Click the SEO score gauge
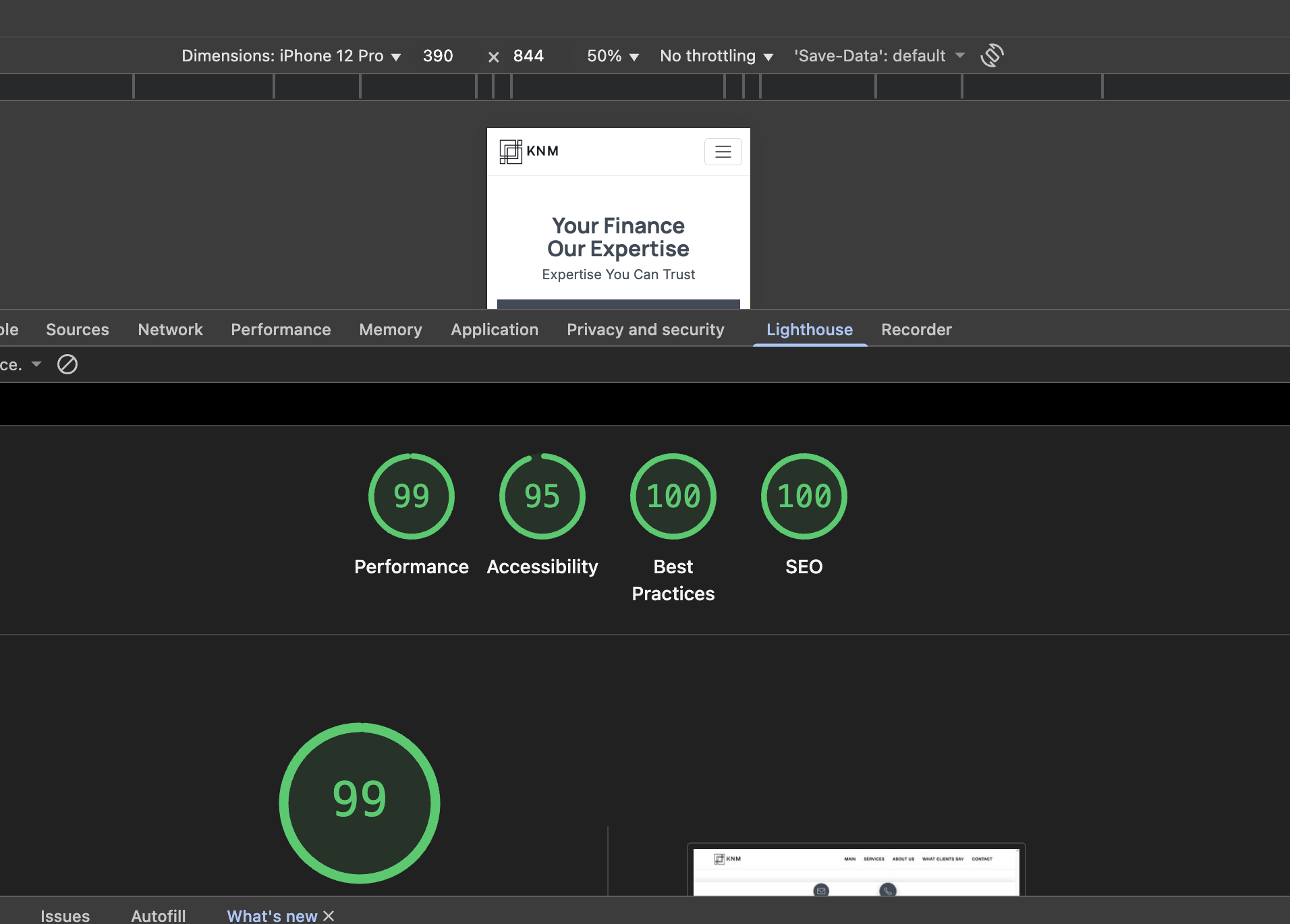1290x924 pixels. pyautogui.click(x=804, y=496)
